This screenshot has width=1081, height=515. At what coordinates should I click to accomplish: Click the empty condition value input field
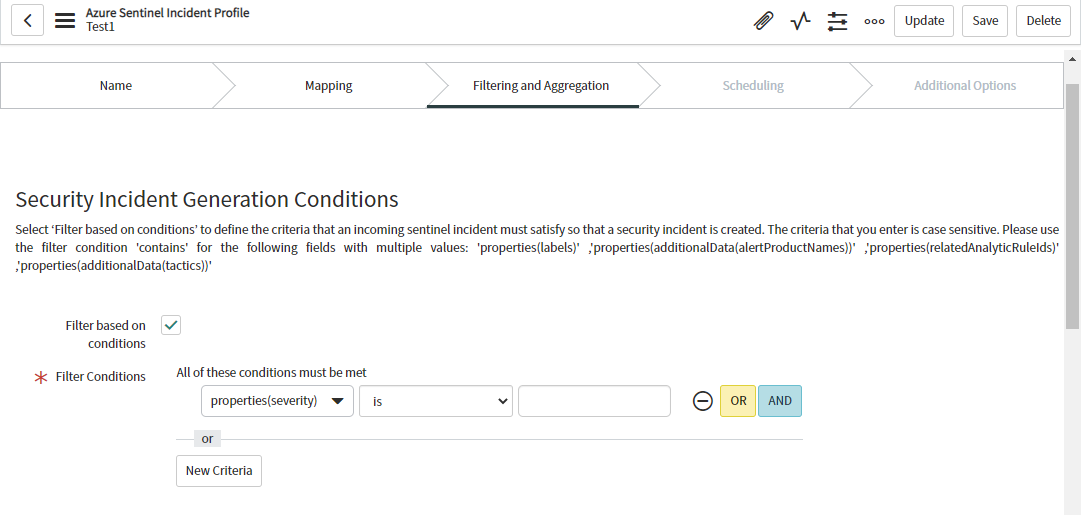pyautogui.click(x=594, y=401)
